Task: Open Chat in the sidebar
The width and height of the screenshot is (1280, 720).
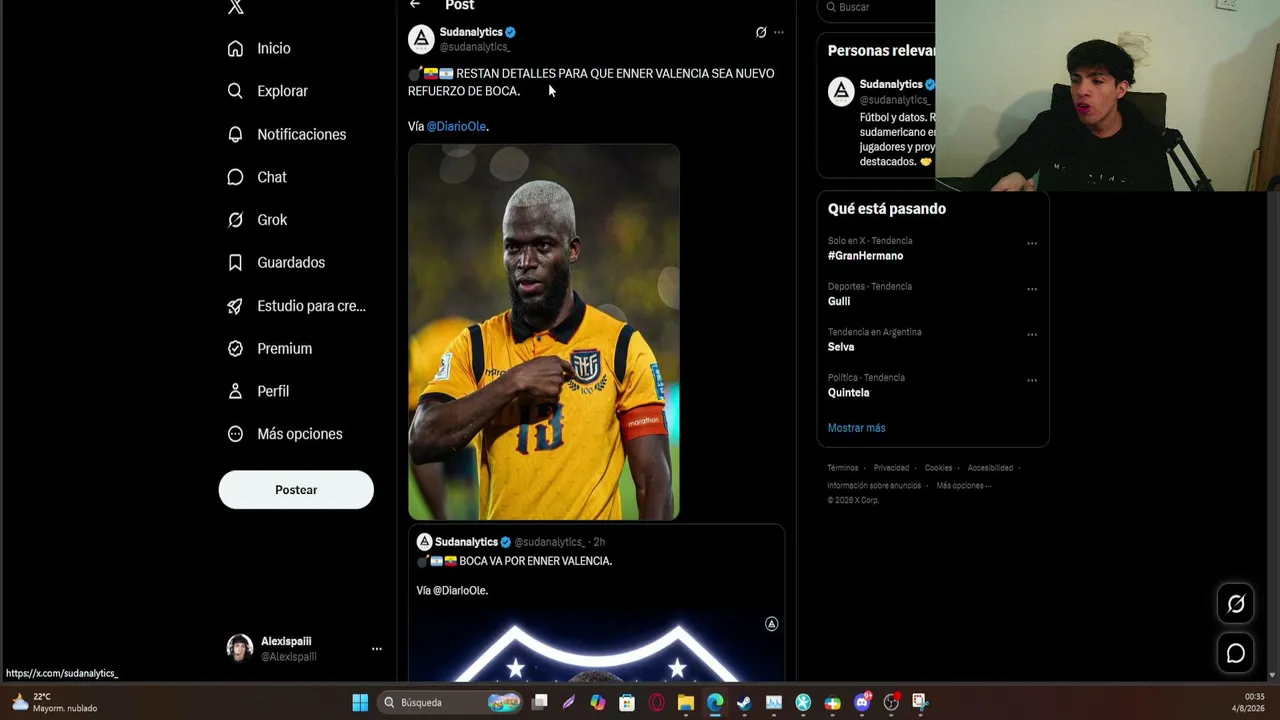Action: click(257, 177)
